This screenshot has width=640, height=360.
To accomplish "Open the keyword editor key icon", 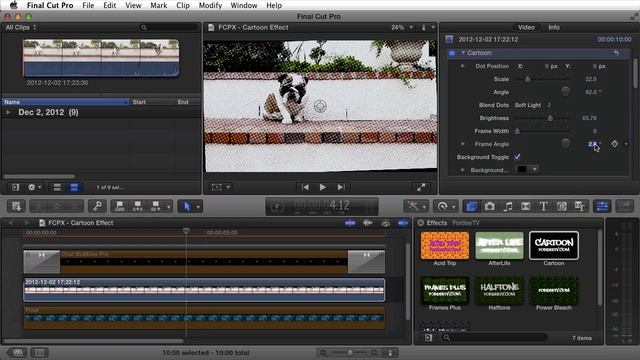I will pyautogui.click(x=97, y=206).
